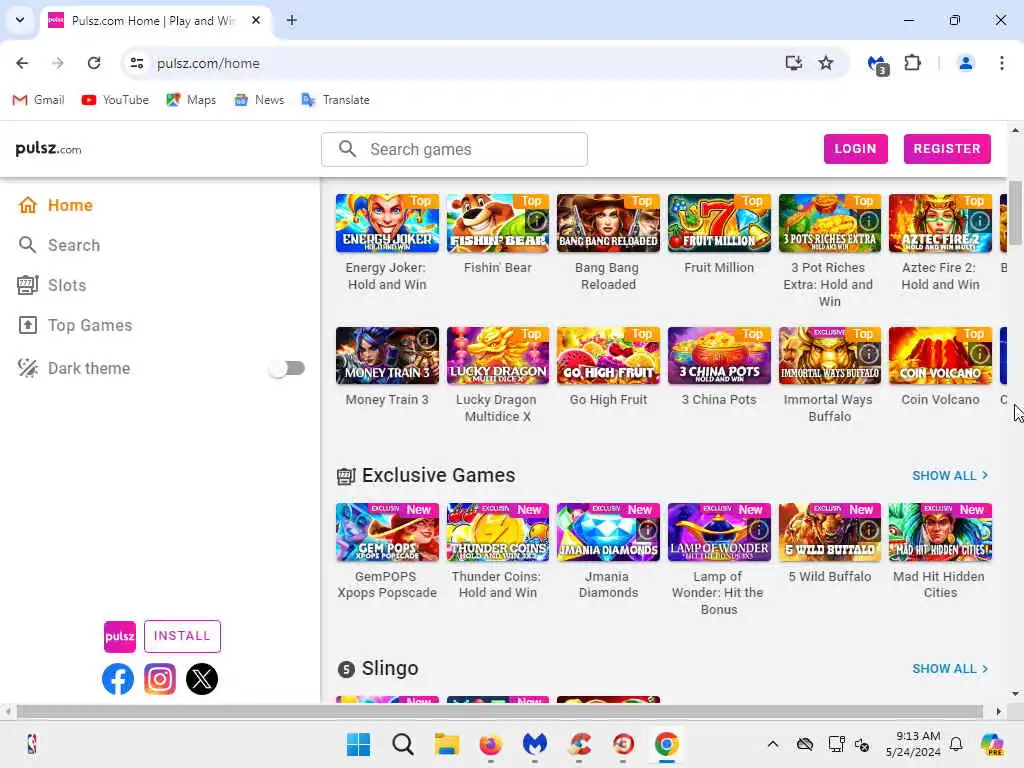The height and width of the screenshot is (768, 1024).
Task: Open the Instagram social icon
Action: point(160,679)
